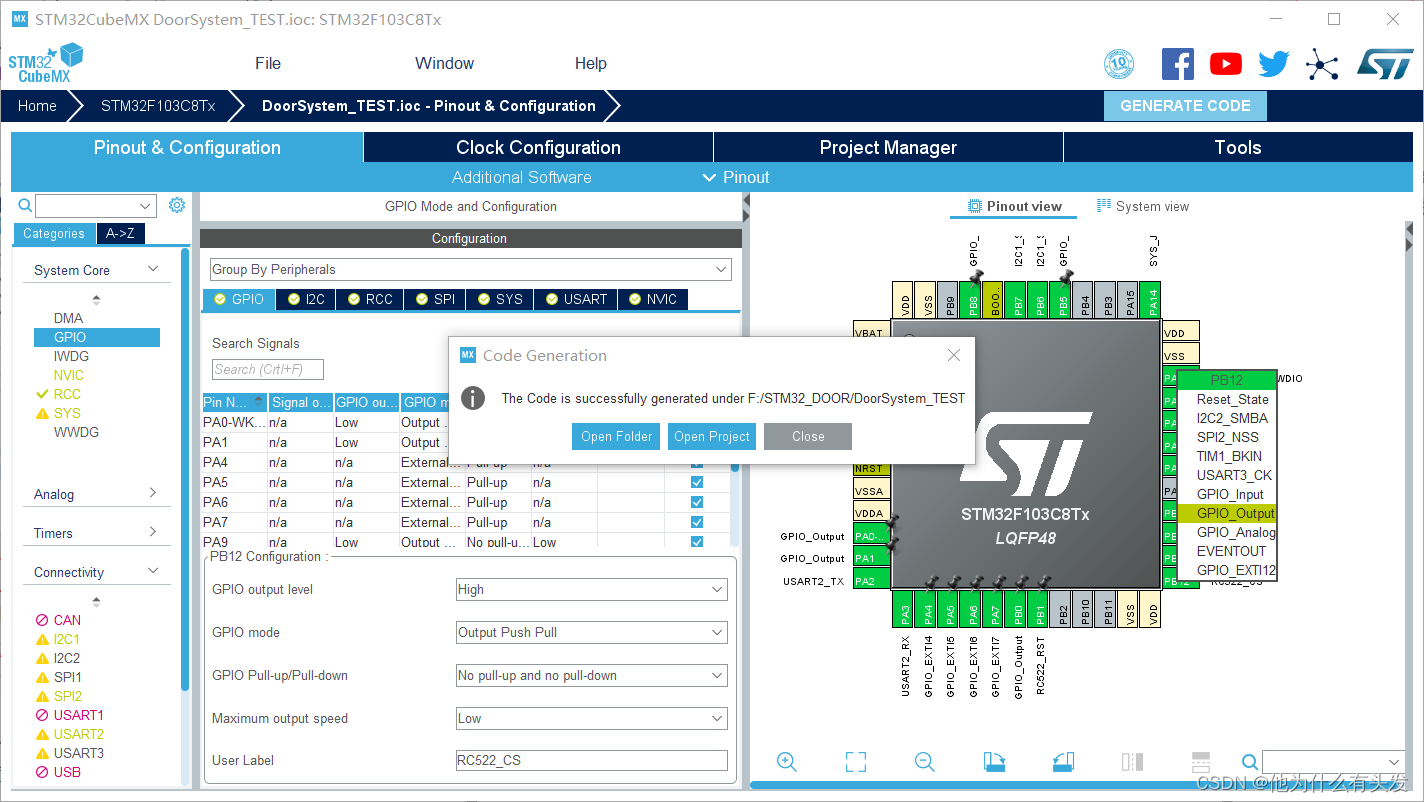Viewport: 1424px width, 802px height.
Task: Select NVIC under System Core
Action: (69, 375)
